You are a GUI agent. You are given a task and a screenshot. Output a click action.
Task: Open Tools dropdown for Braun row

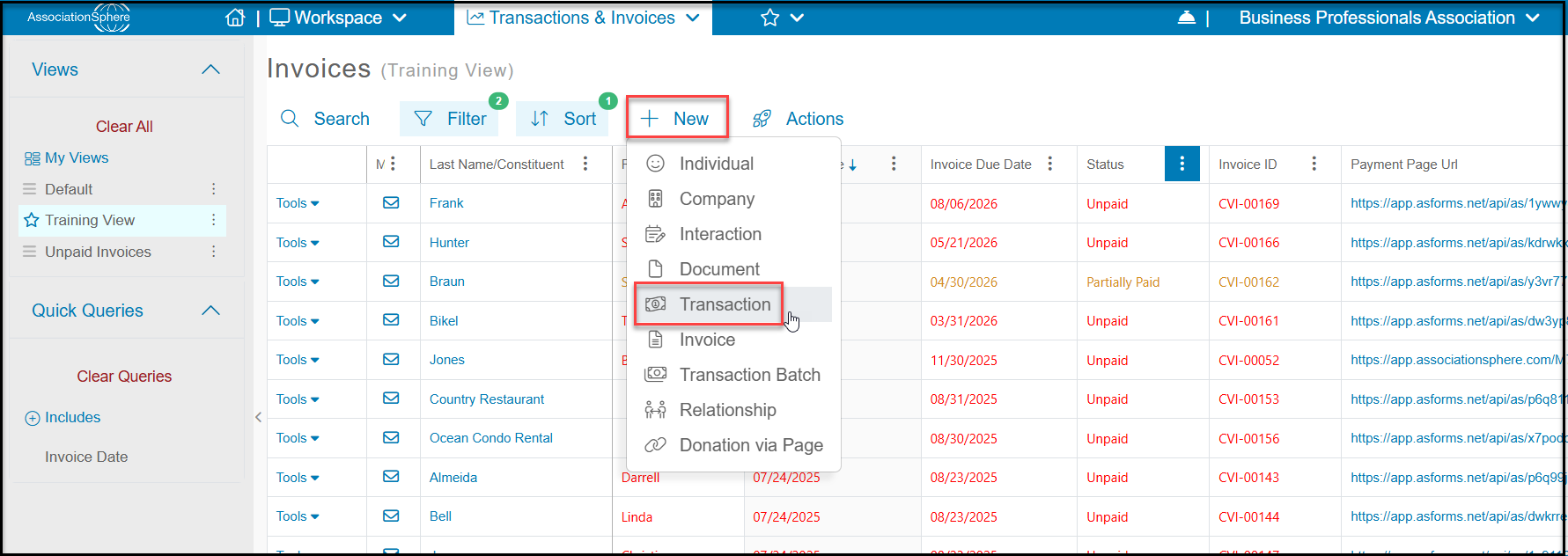point(298,282)
